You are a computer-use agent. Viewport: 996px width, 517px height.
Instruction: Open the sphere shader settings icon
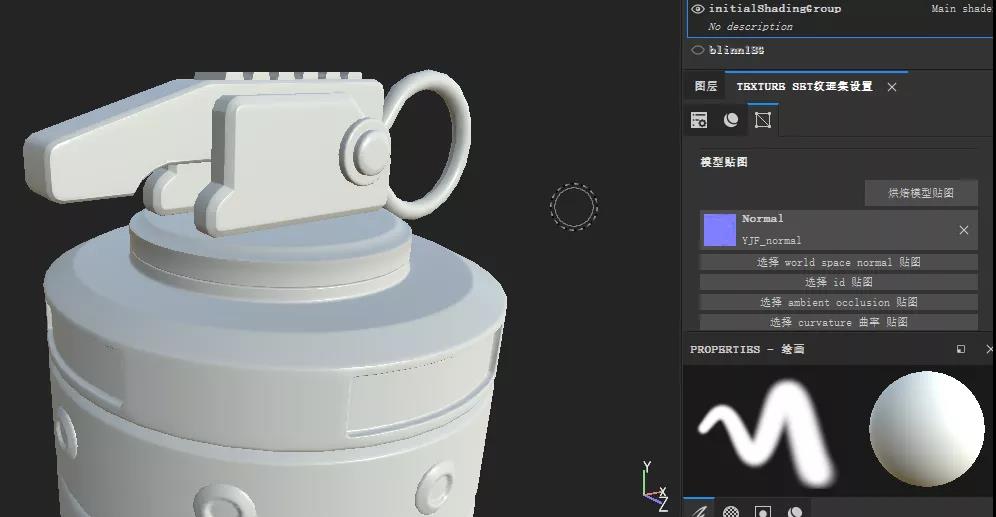point(731,120)
